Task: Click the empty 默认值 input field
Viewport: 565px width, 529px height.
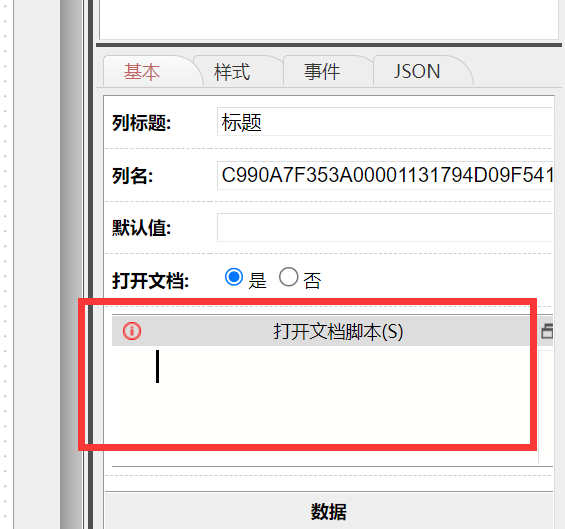Action: click(x=385, y=228)
